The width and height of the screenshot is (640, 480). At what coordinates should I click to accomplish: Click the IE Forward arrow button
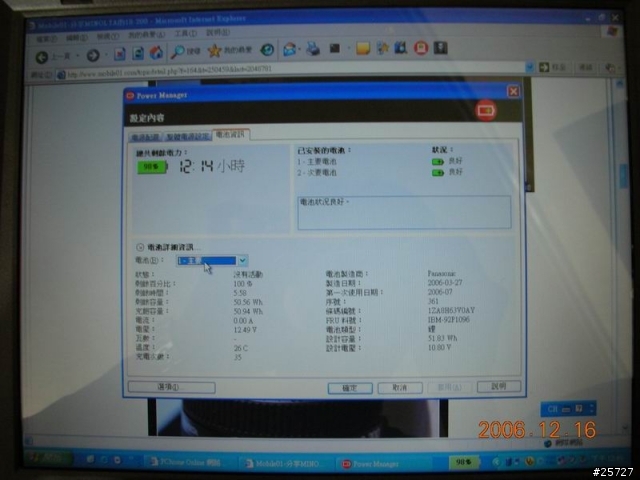93,55
